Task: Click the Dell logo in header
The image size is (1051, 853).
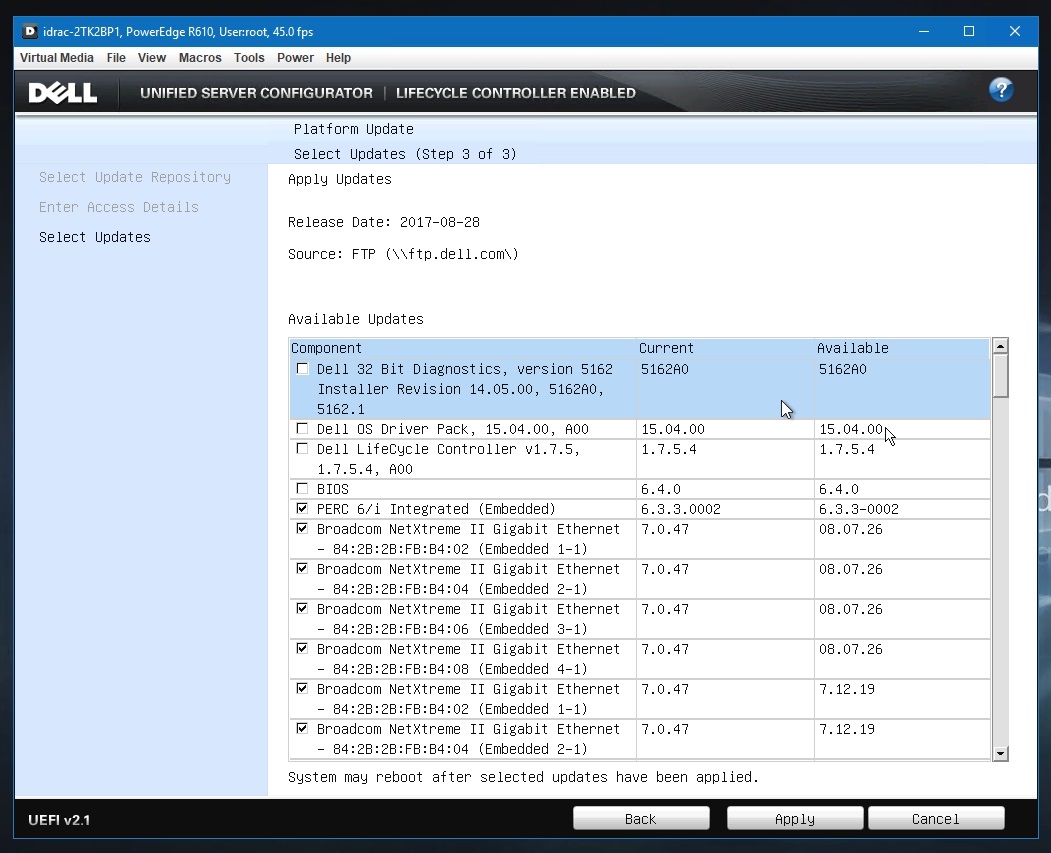Action: click(x=63, y=92)
